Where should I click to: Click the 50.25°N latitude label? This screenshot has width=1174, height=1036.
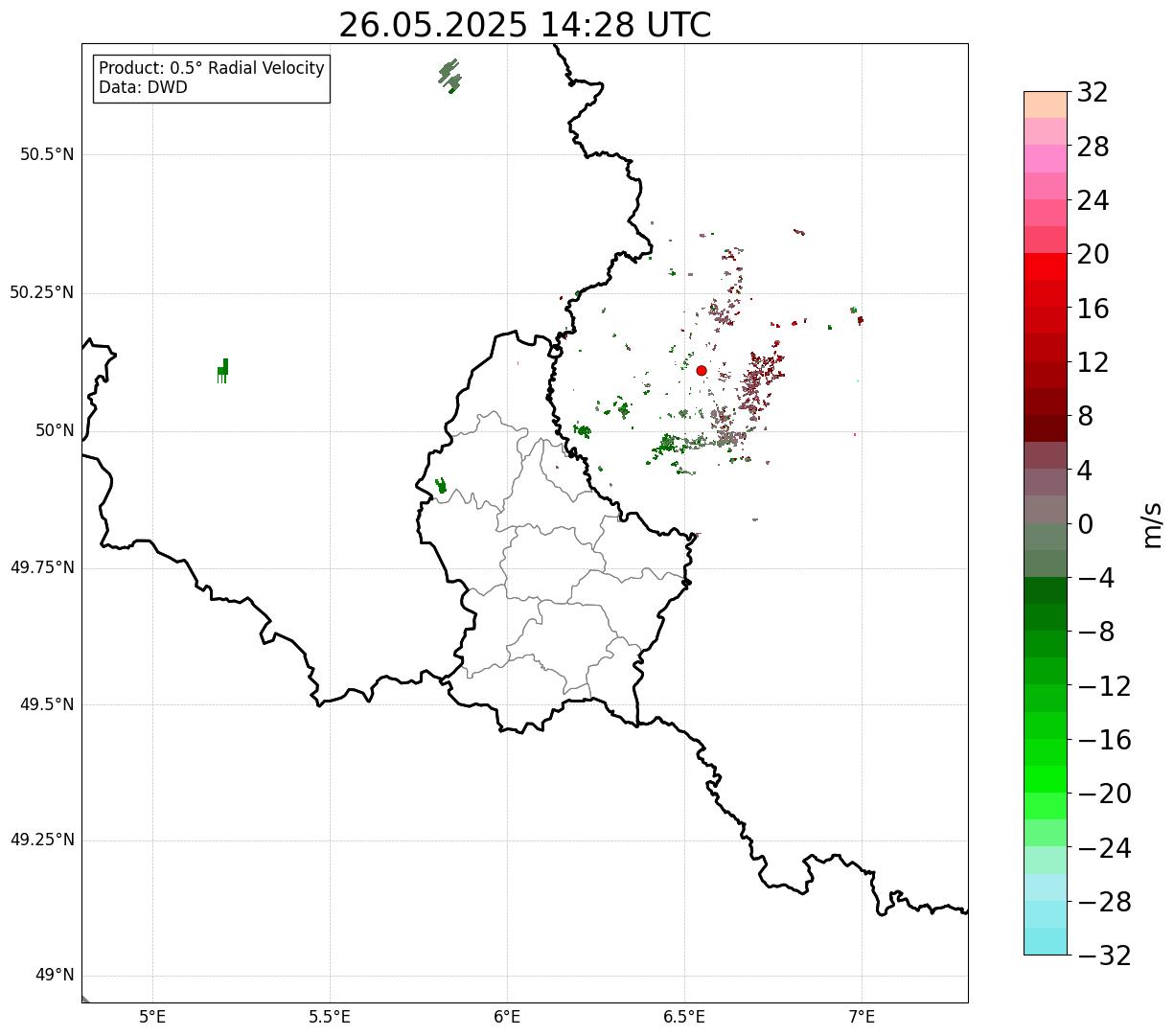41,292
